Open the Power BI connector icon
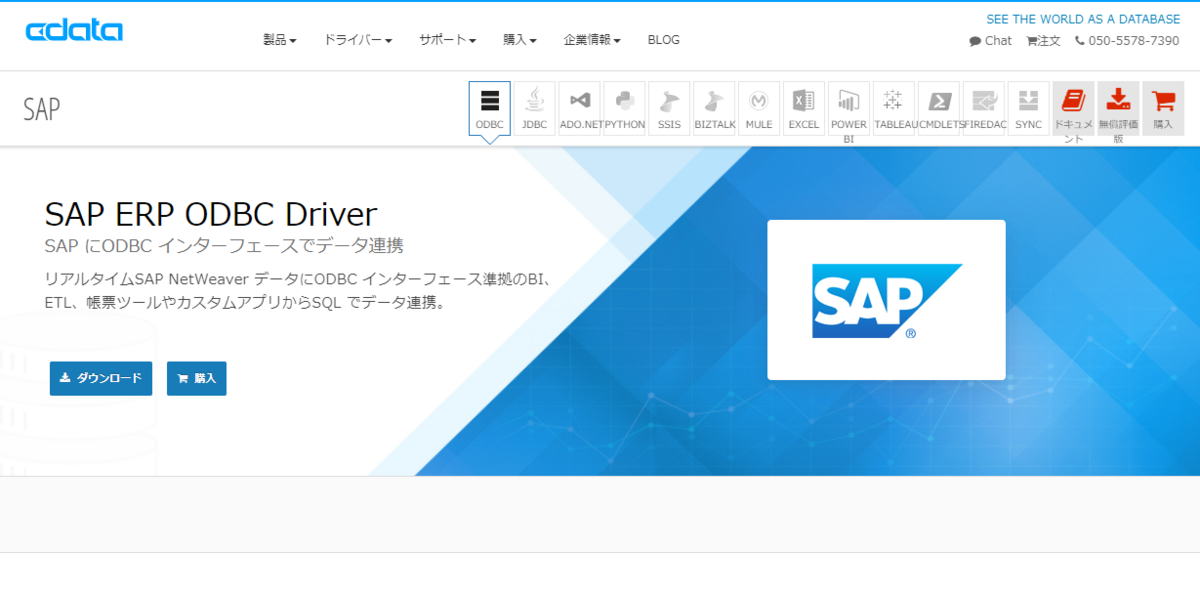Image resolution: width=1200 pixels, height=595 pixels. pos(849,108)
